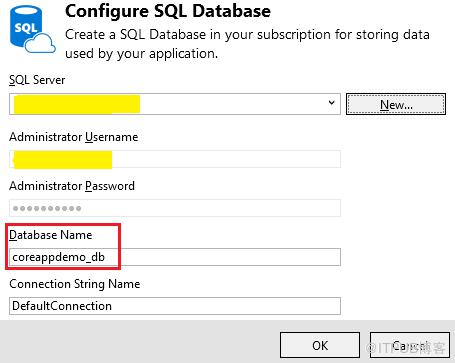Click the New... server button
455x363 pixels.
pos(396,104)
